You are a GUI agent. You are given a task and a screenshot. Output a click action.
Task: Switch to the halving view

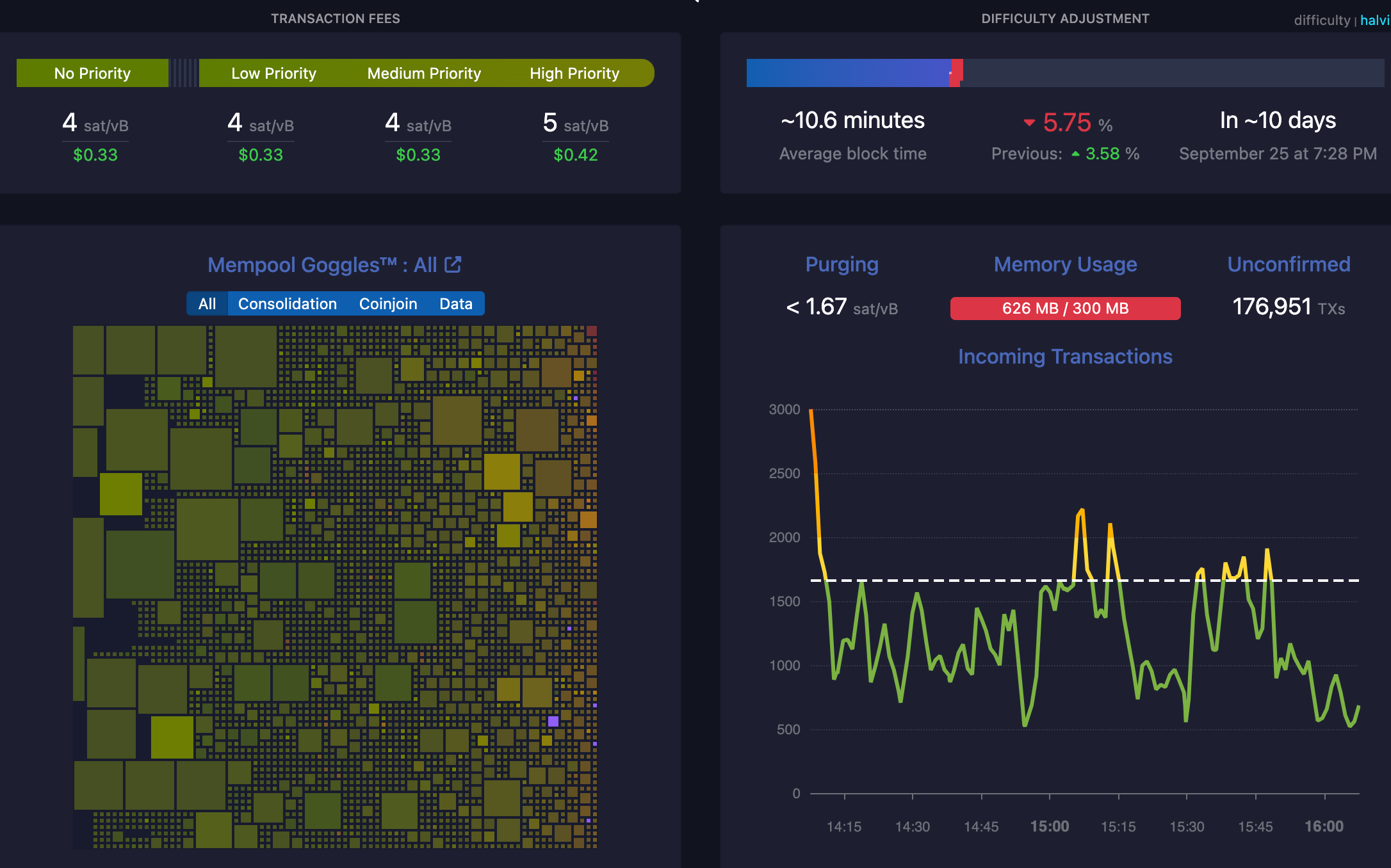point(1375,20)
